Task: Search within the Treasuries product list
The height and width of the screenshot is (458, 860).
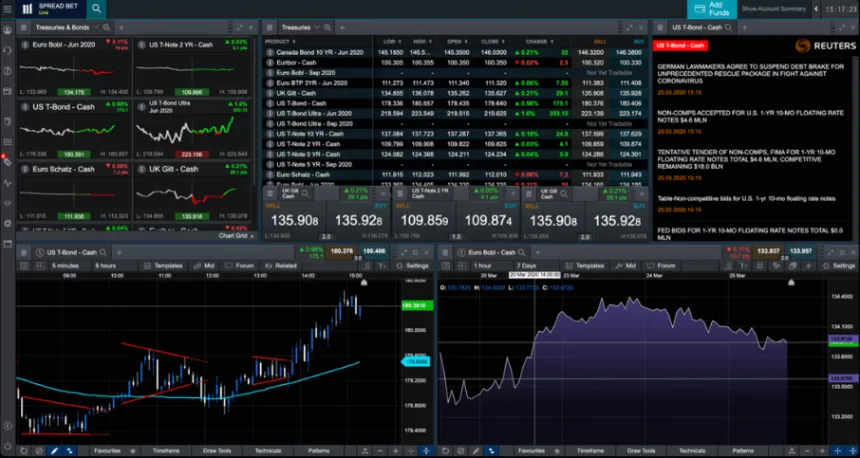Action: click(x=327, y=27)
